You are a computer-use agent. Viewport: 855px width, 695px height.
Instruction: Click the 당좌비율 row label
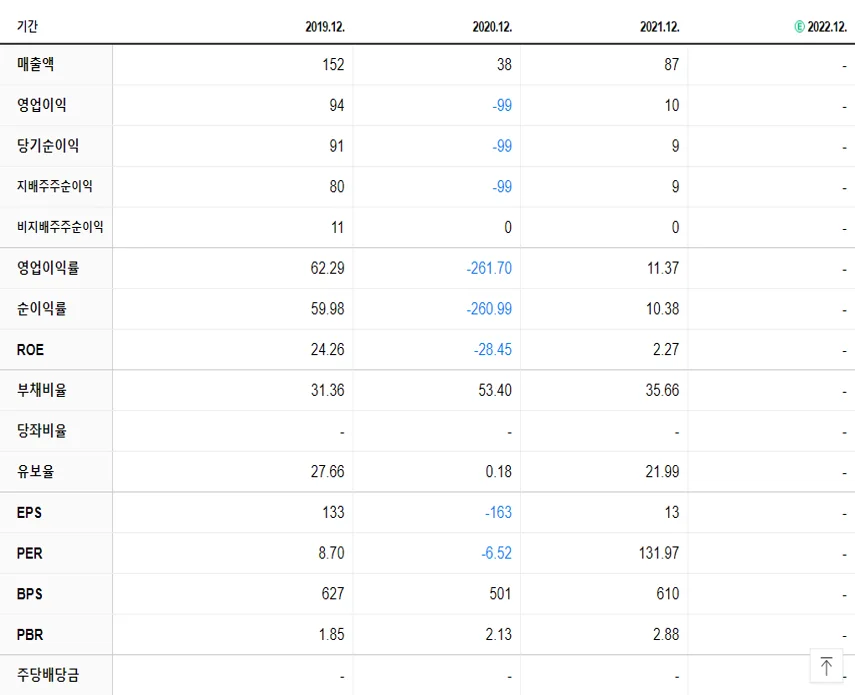[x=42, y=431]
